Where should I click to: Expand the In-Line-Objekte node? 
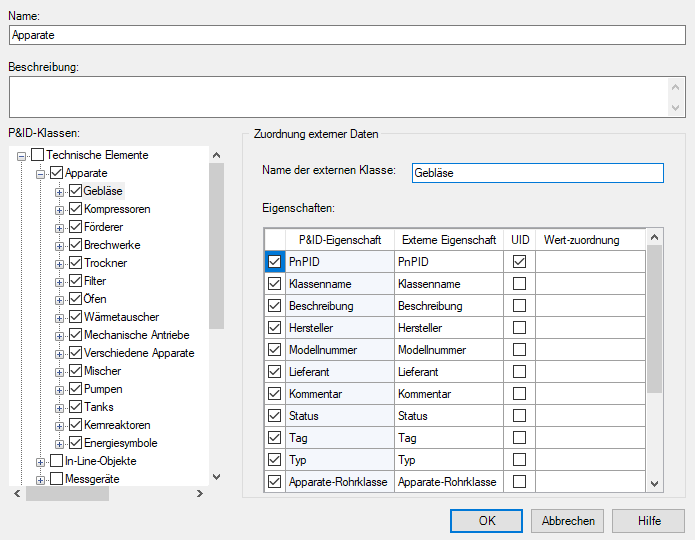tap(41, 461)
